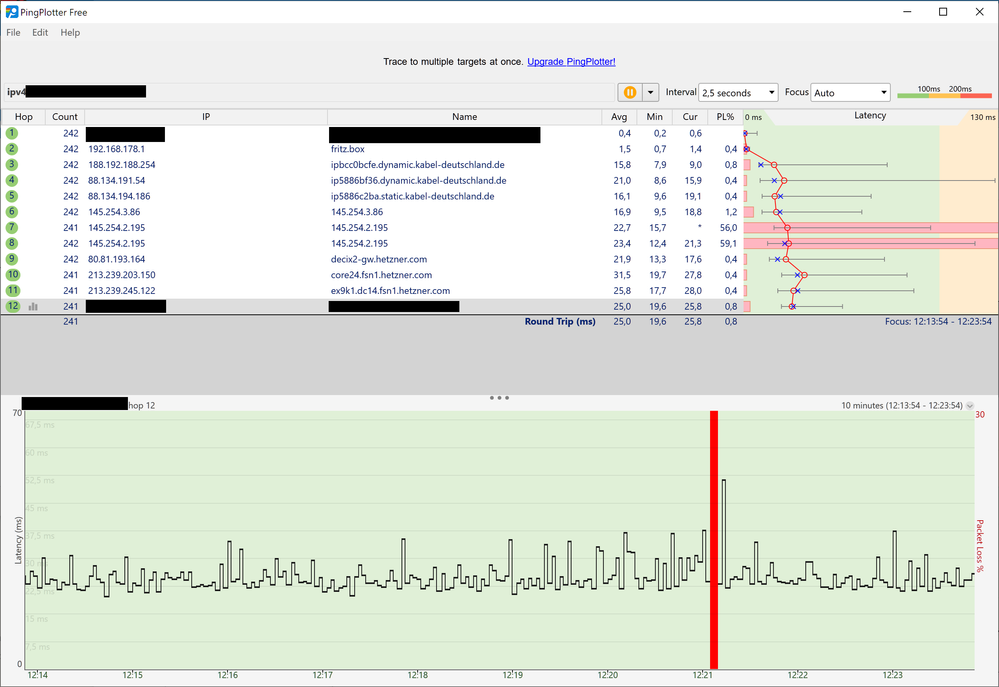The width and height of the screenshot is (999, 687).
Task: Click the red packet loss bar in timeline
Action: pos(714,540)
